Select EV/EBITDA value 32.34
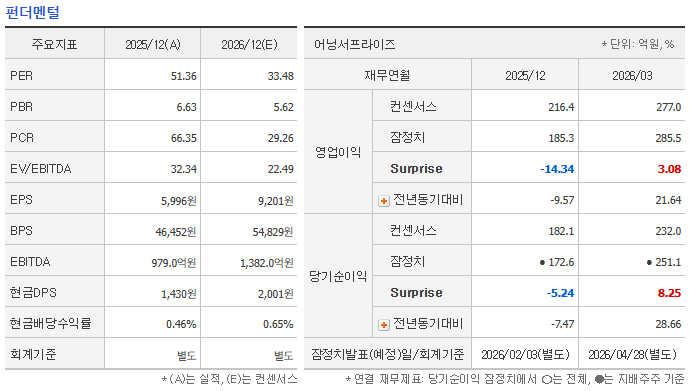This screenshot has height=391, width=690. tap(184, 169)
